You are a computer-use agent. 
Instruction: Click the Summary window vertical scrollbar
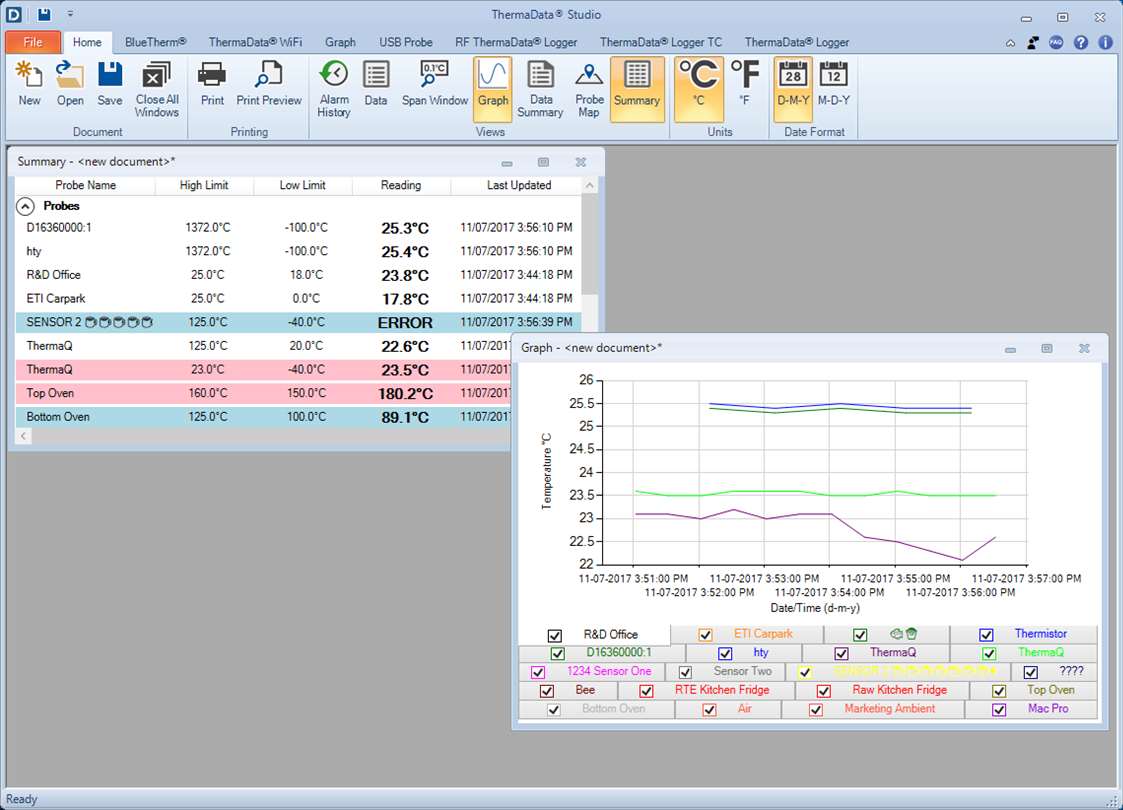click(x=589, y=244)
